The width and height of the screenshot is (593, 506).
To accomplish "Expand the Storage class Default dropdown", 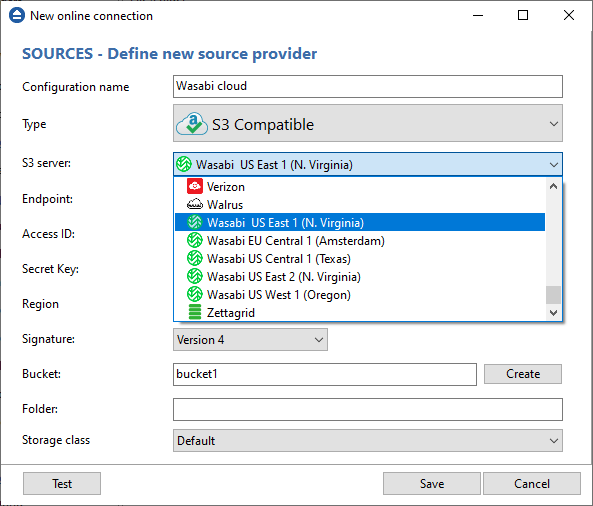I will [x=368, y=441].
